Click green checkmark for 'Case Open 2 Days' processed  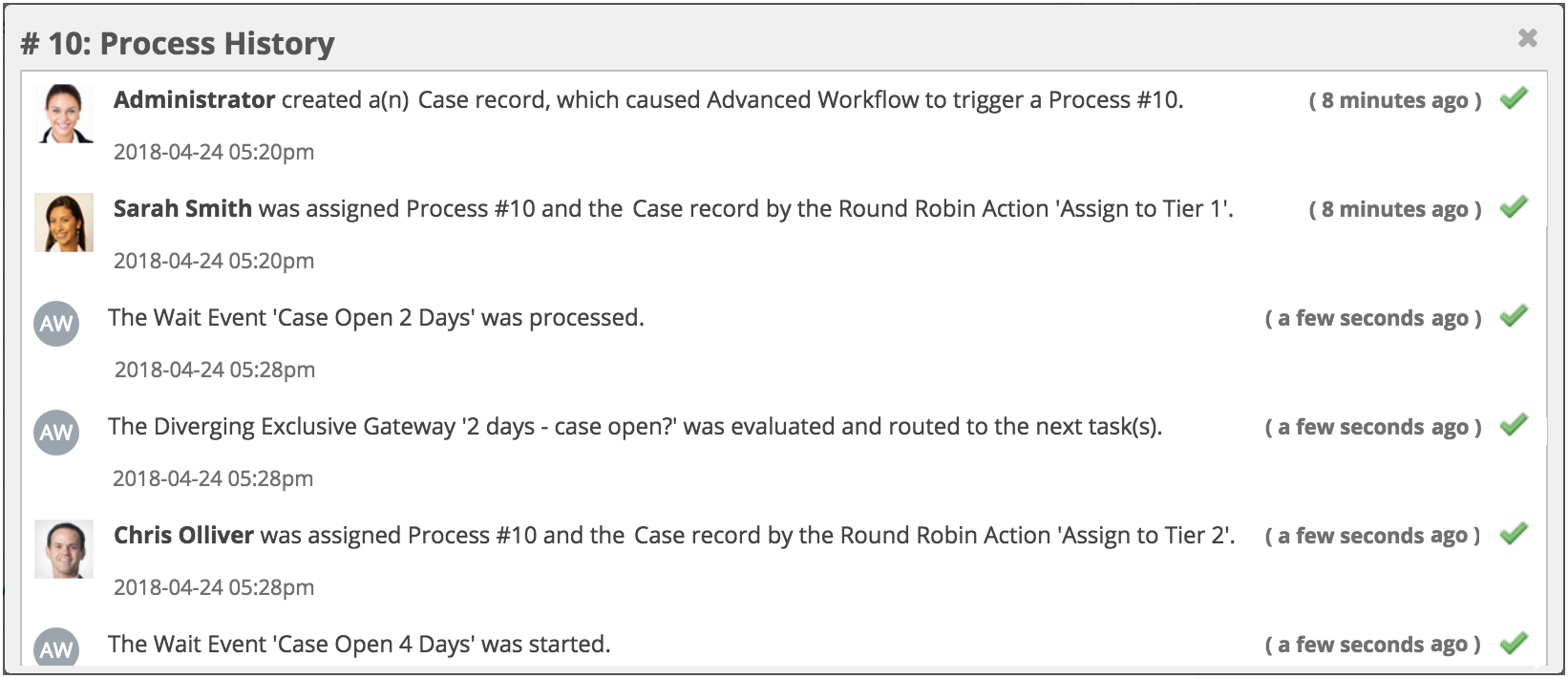click(x=1514, y=316)
